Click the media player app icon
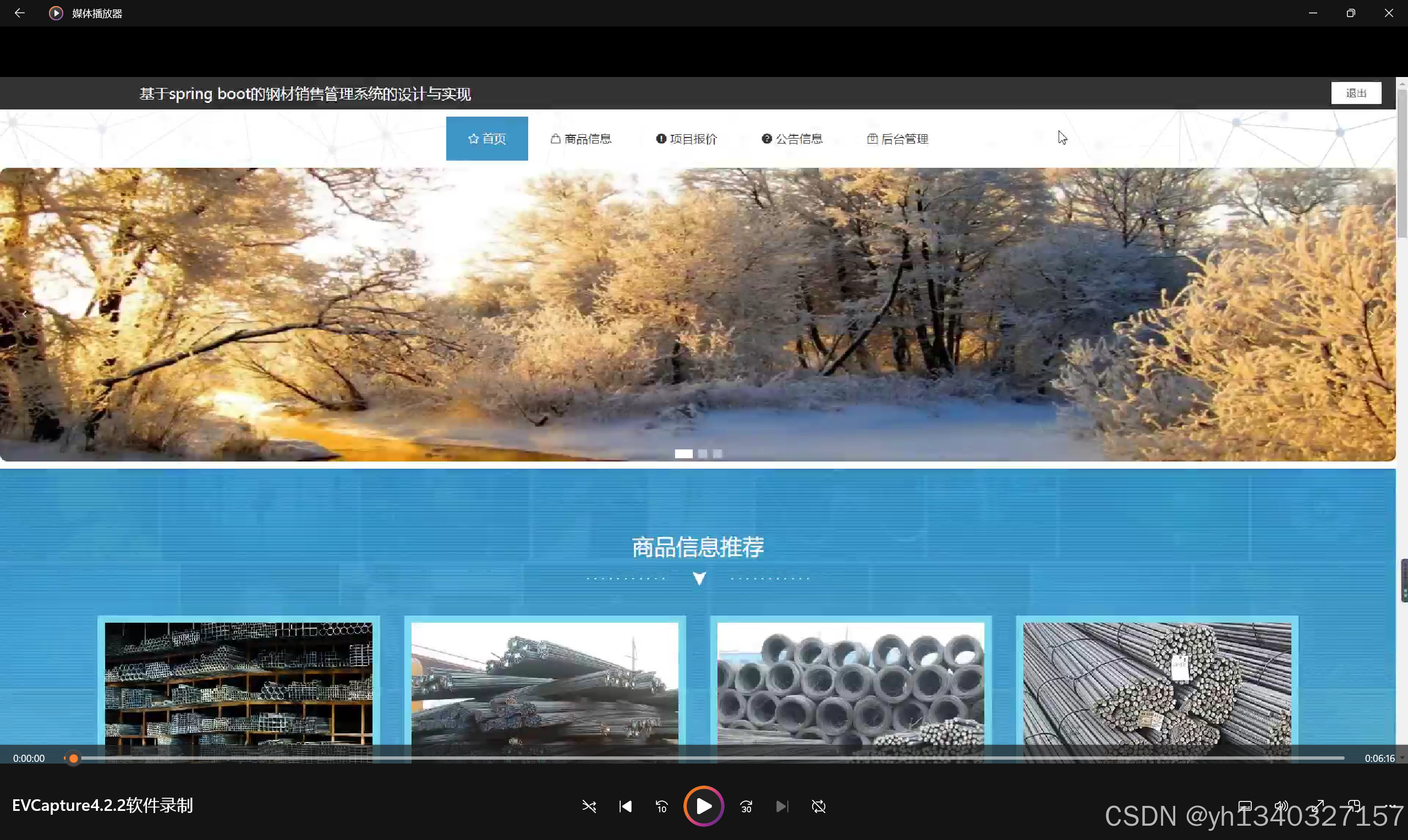 pos(56,13)
